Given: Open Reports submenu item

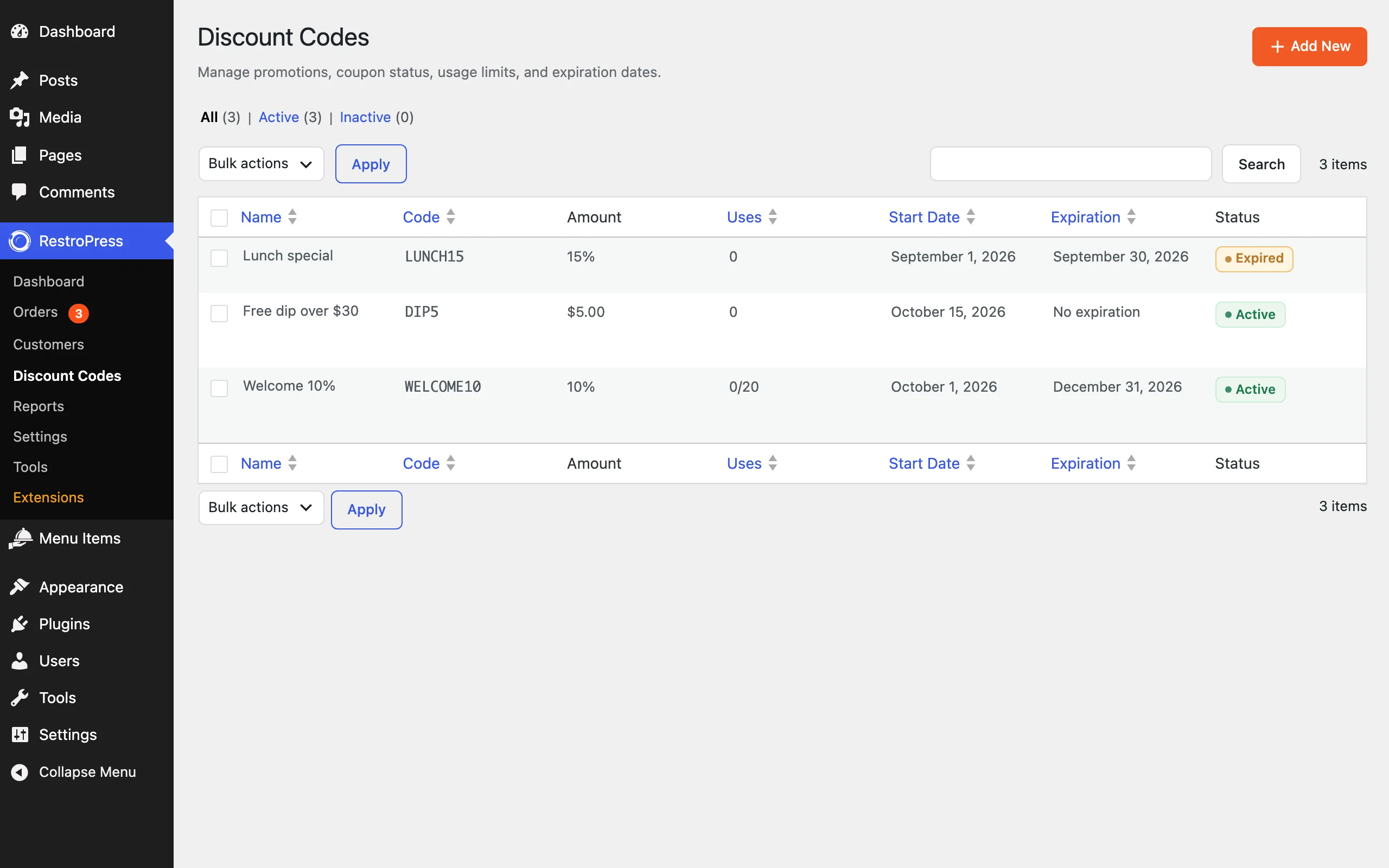Looking at the screenshot, I should (39, 406).
